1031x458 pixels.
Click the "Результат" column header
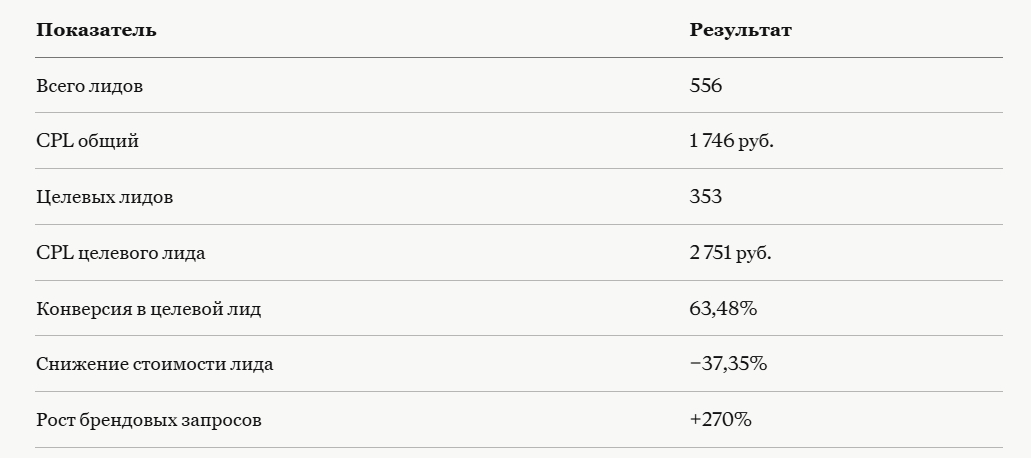tap(740, 30)
